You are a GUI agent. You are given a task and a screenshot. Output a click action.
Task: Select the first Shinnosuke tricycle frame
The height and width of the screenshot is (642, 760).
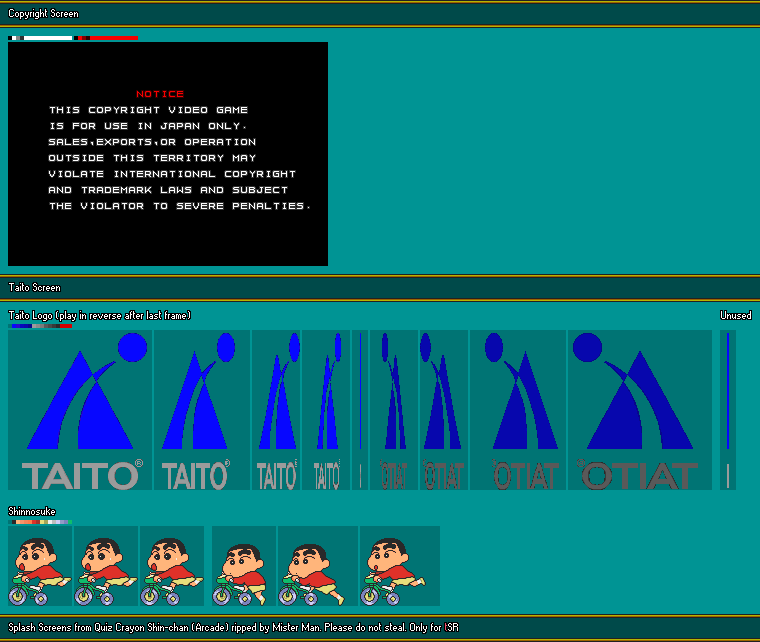[40, 566]
